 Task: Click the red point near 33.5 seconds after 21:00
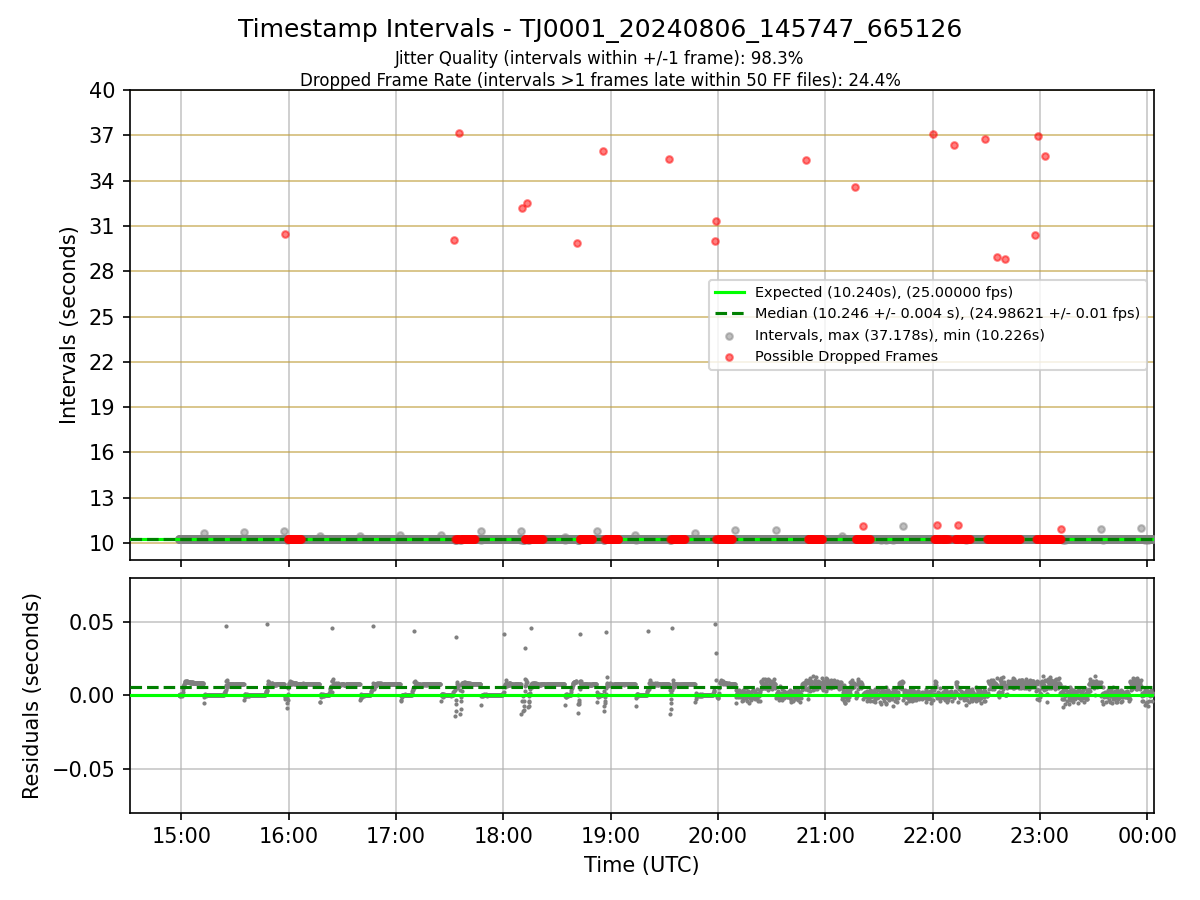click(855, 187)
